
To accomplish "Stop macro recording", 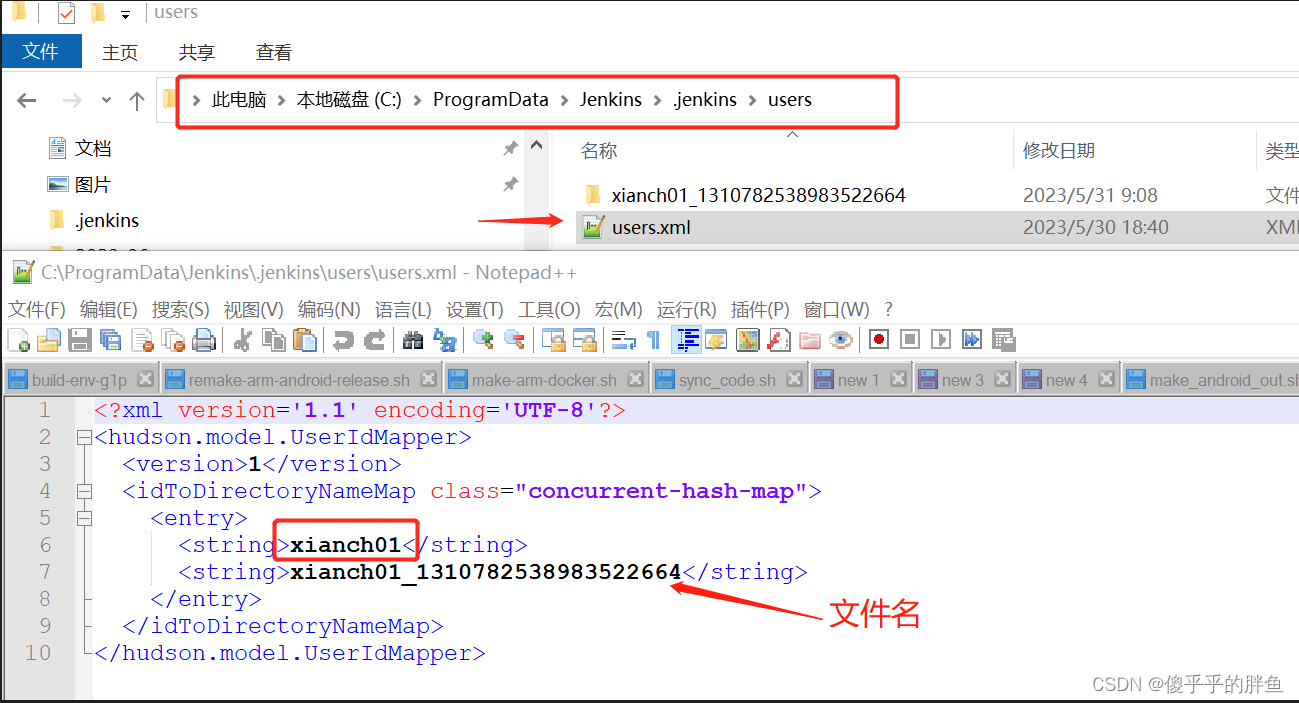I will coord(910,340).
